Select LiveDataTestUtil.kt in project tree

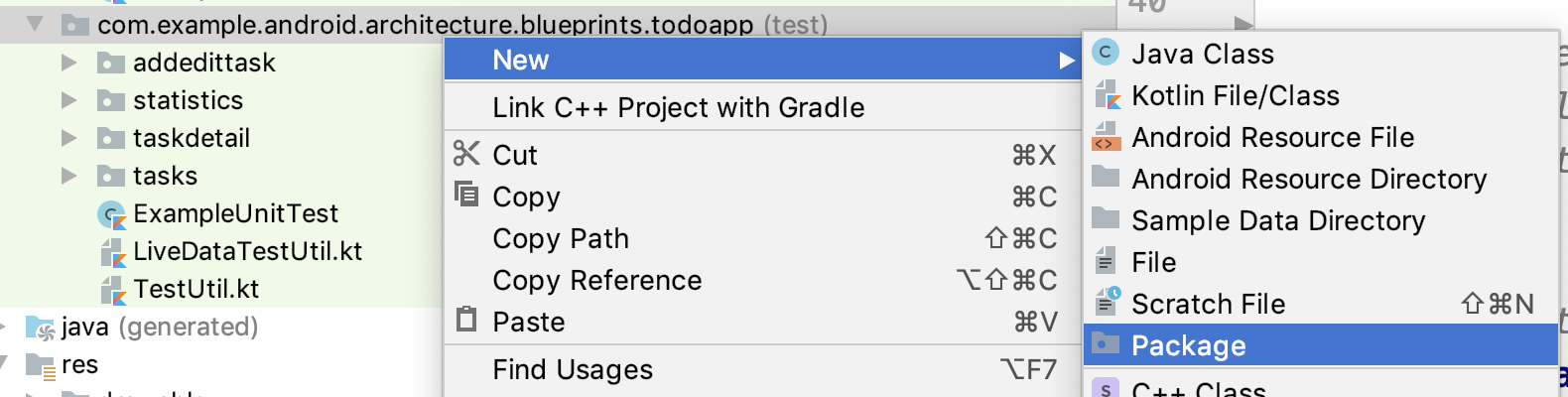pos(247,251)
